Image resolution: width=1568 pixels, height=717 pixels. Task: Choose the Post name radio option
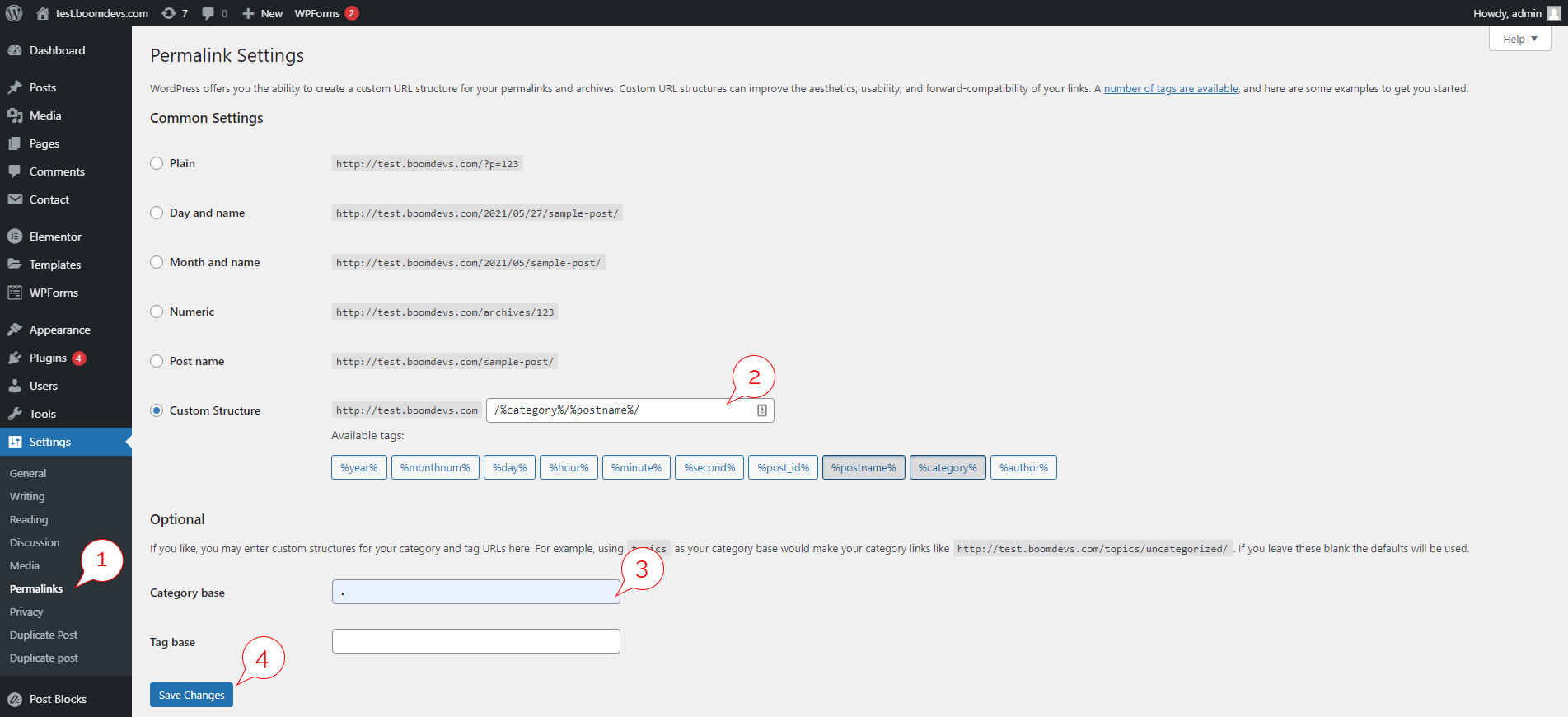pos(157,361)
